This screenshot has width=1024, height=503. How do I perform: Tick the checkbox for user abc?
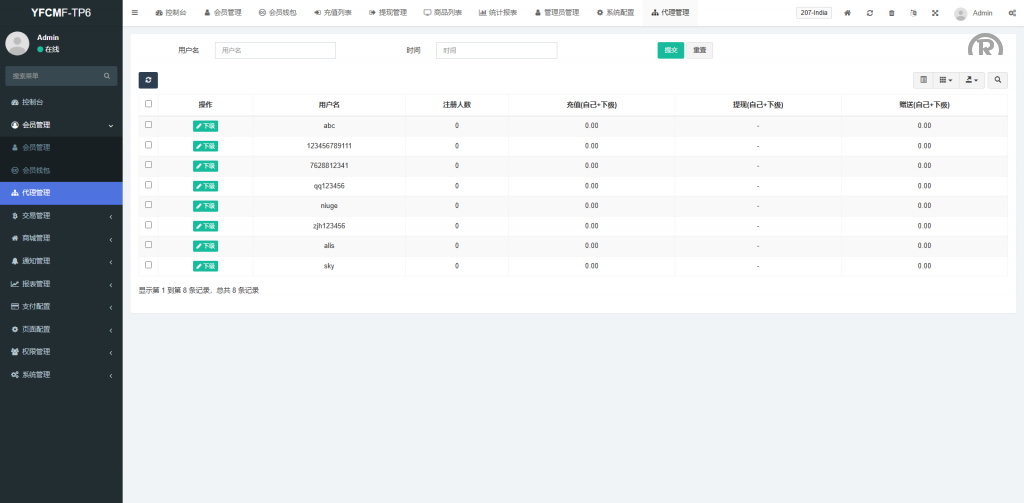click(149, 125)
